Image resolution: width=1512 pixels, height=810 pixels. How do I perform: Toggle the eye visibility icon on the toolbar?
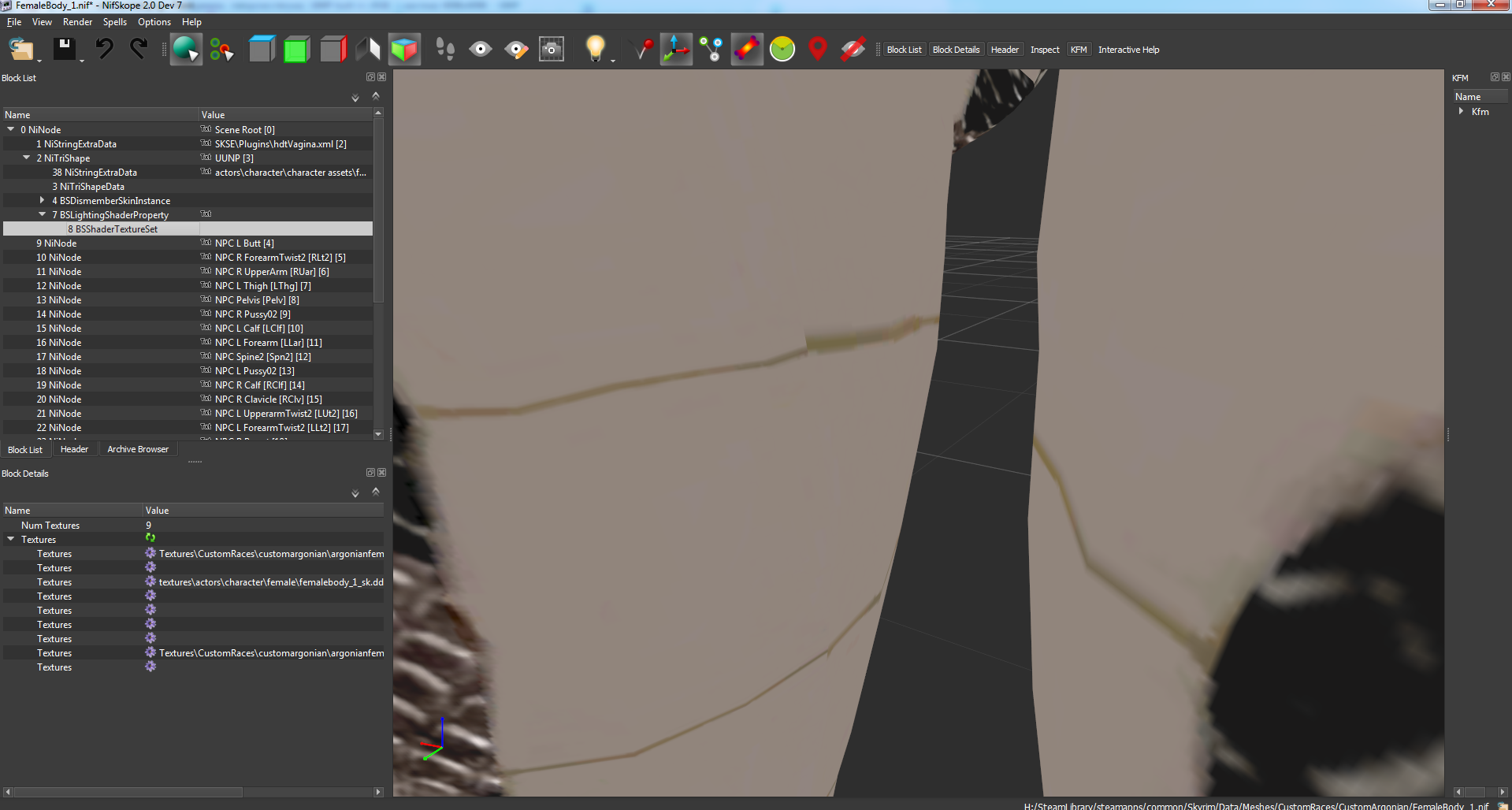click(x=481, y=48)
